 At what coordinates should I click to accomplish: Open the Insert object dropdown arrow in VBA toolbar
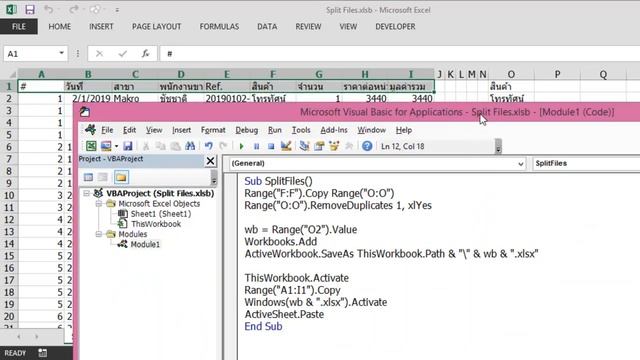click(116, 146)
